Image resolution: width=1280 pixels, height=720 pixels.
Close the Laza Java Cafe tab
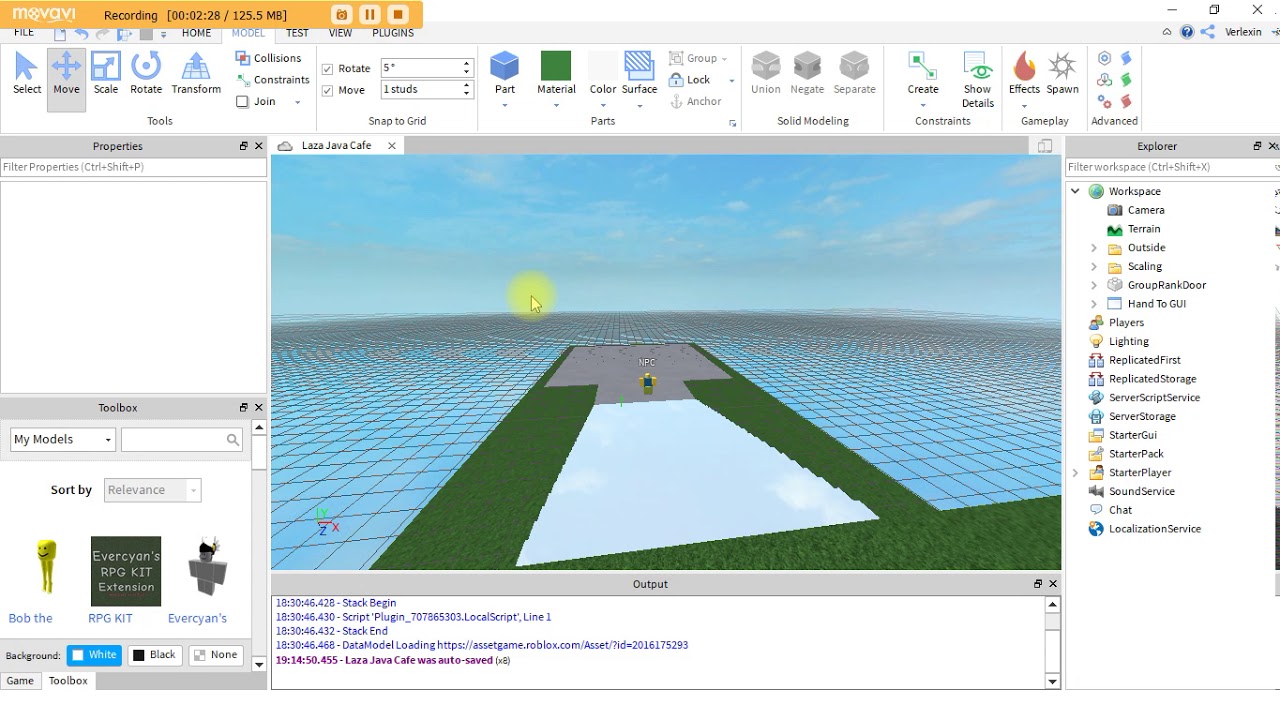coord(392,146)
